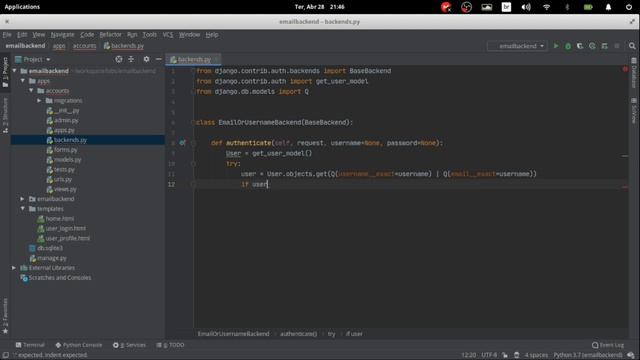
Task: Start debugging with the green bug icon
Action: [x=568, y=46]
